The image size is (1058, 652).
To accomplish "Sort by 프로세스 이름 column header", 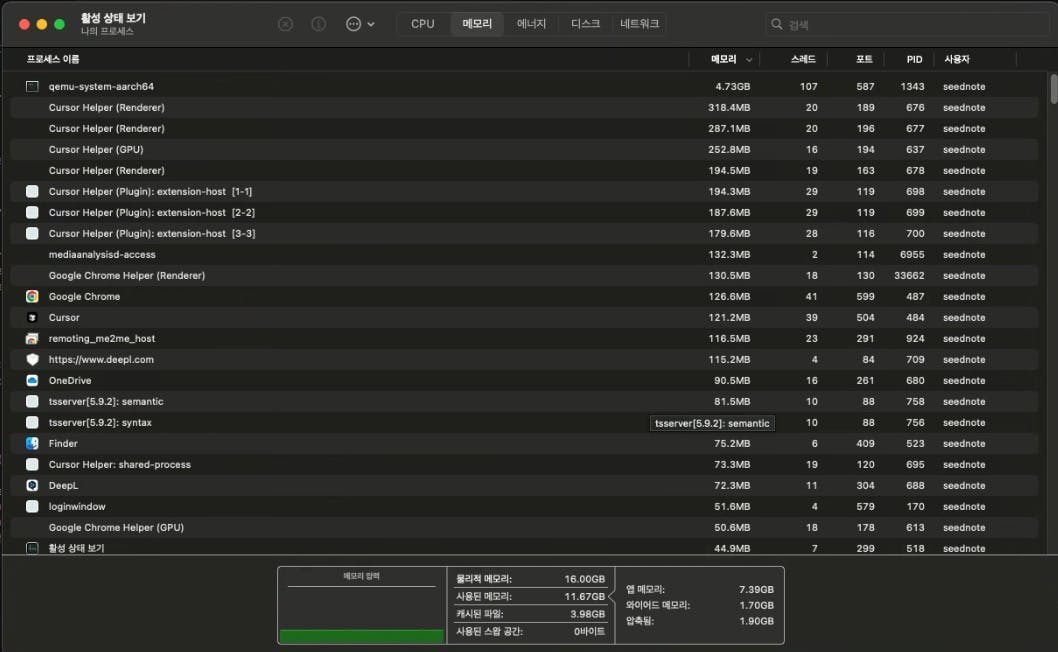I will point(53,59).
